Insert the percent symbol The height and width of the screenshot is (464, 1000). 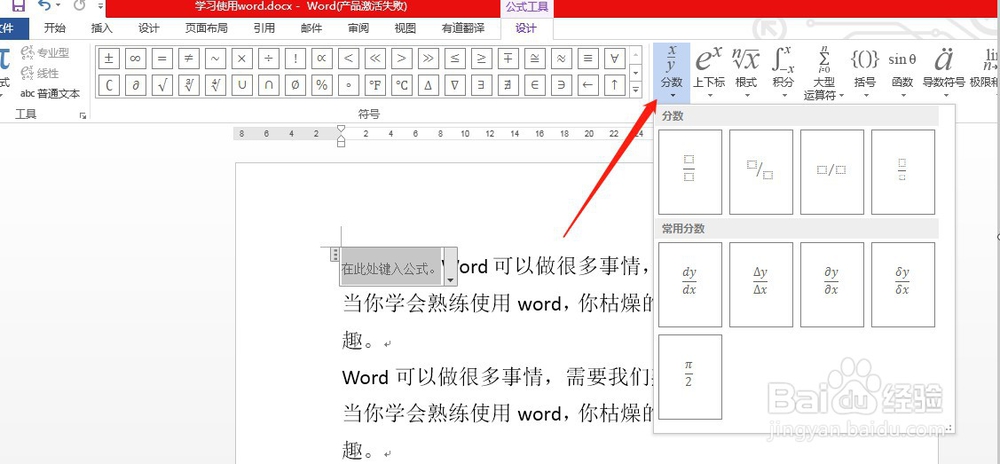[x=321, y=85]
